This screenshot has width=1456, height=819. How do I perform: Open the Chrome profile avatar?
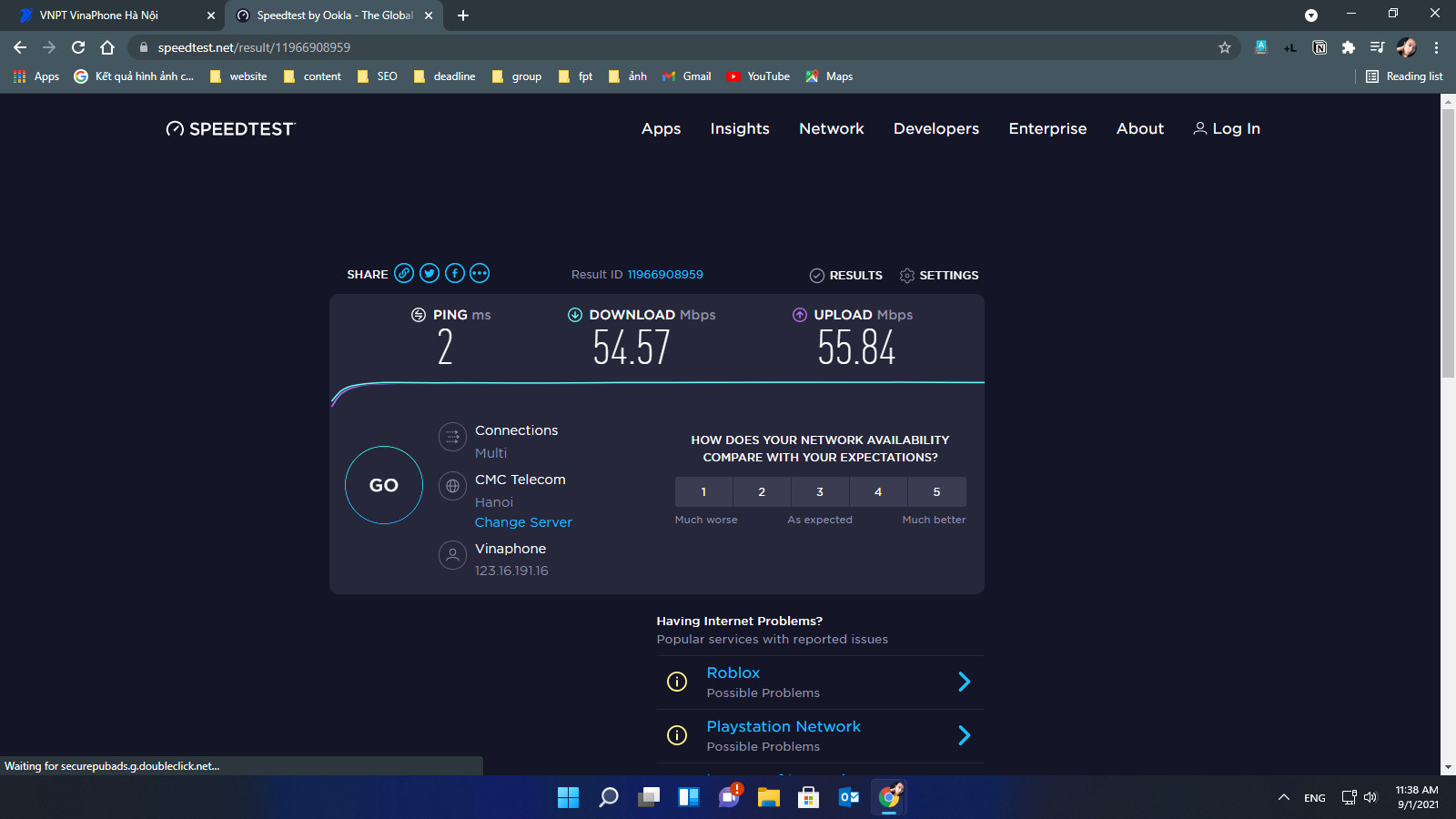click(1407, 47)
